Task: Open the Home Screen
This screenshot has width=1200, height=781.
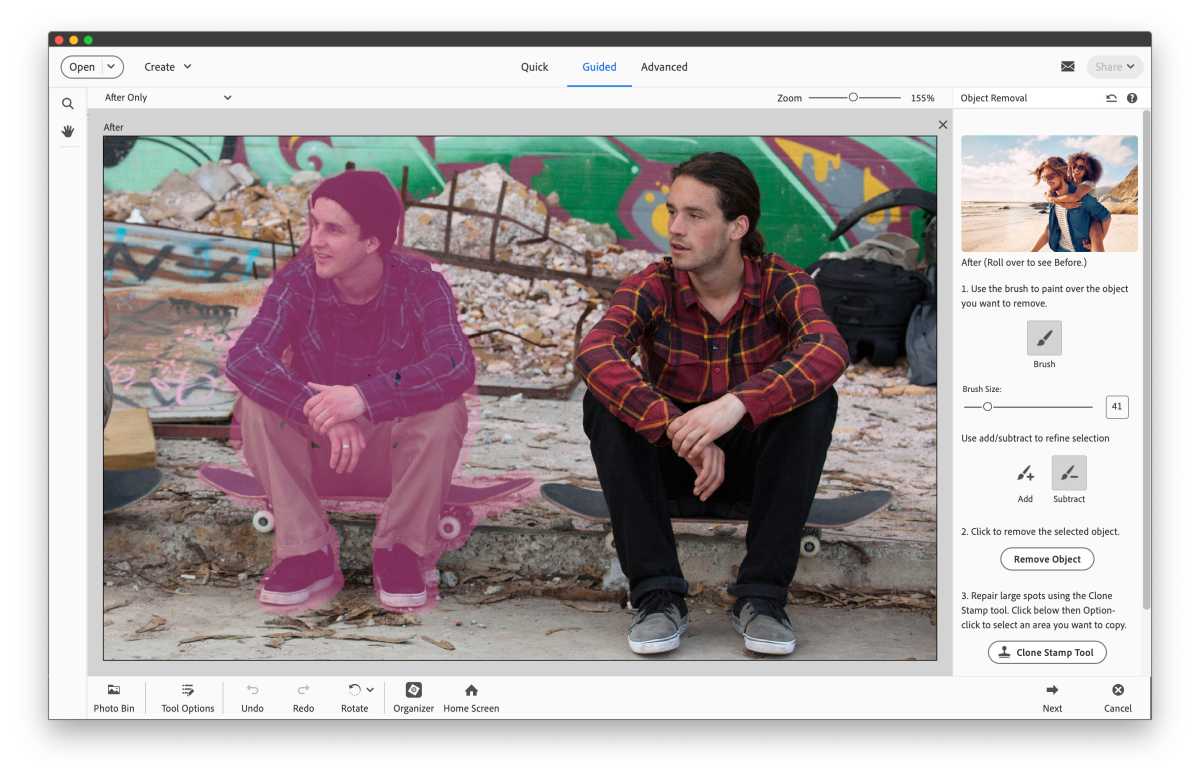Action: [470, 689]
